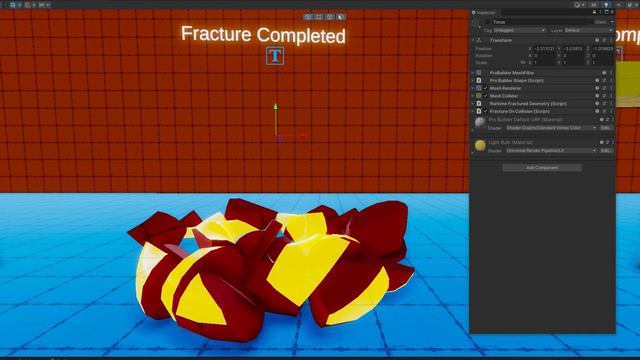Click the 'Fracture Completed' scene text
This screenshot has height=360, width=640.
coord(263,35)
